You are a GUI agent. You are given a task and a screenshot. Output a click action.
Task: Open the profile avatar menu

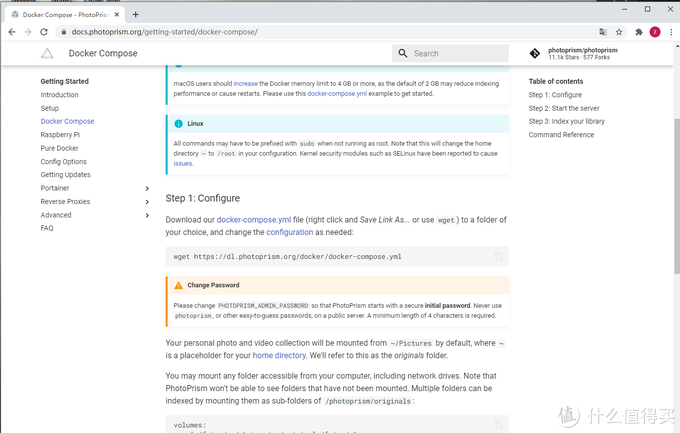pos(655,32)
